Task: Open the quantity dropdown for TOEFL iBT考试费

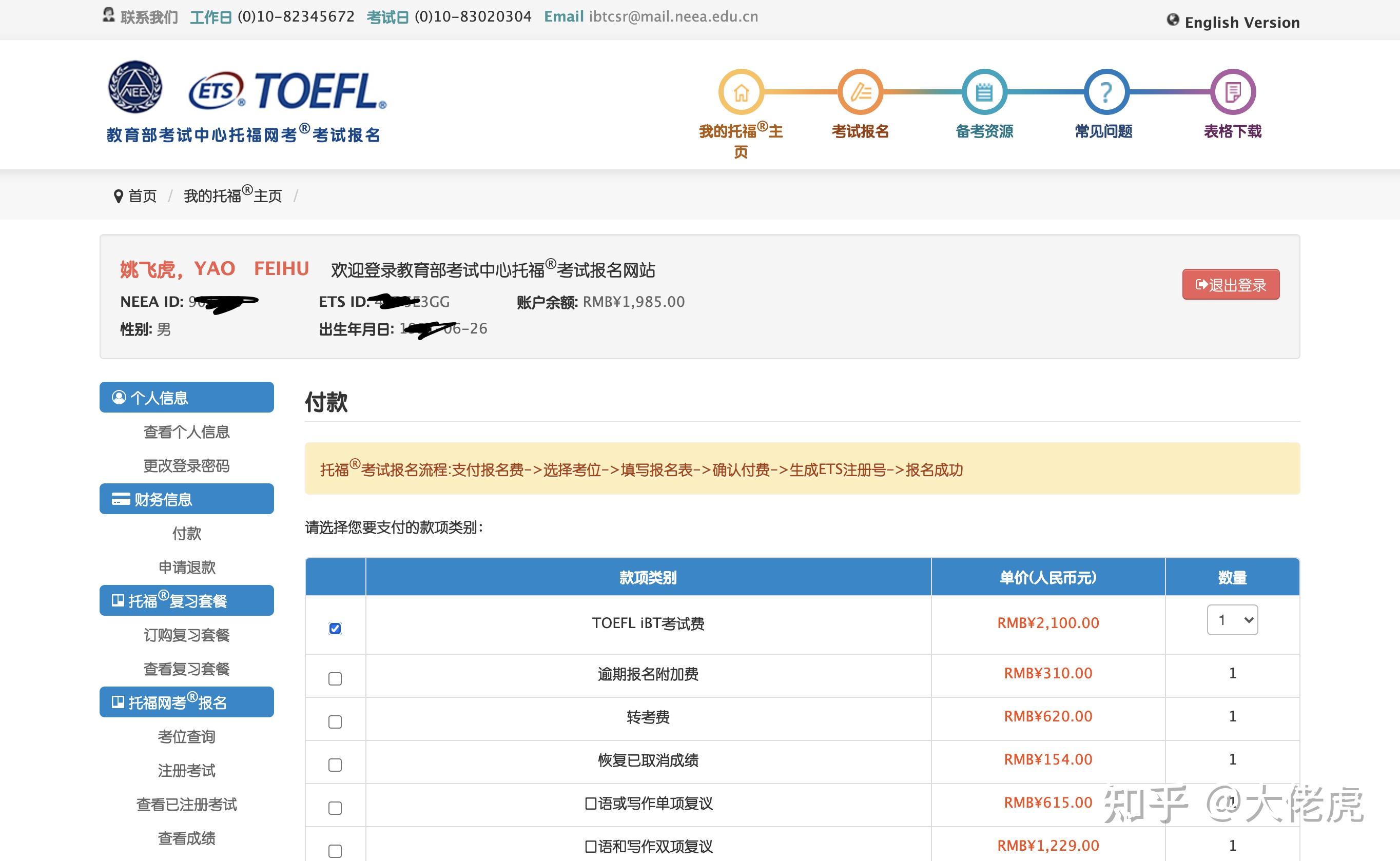Action: (1232, 619)
